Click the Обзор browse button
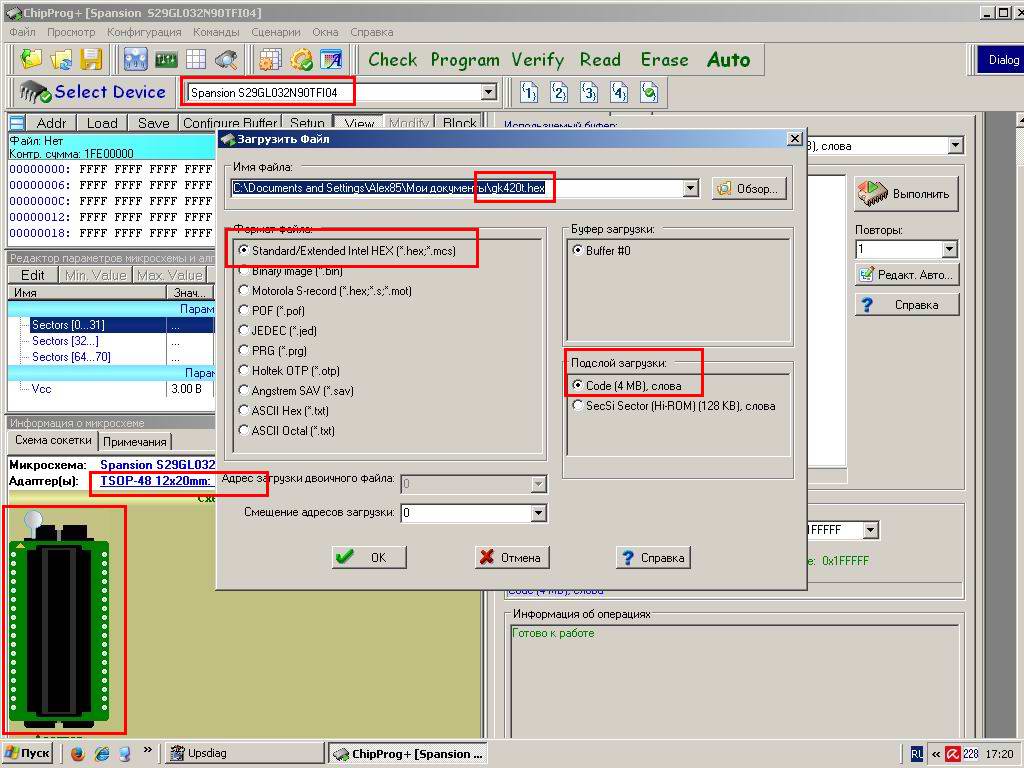1024x768 pixels. pyautogui.click(x=749, y=189)
